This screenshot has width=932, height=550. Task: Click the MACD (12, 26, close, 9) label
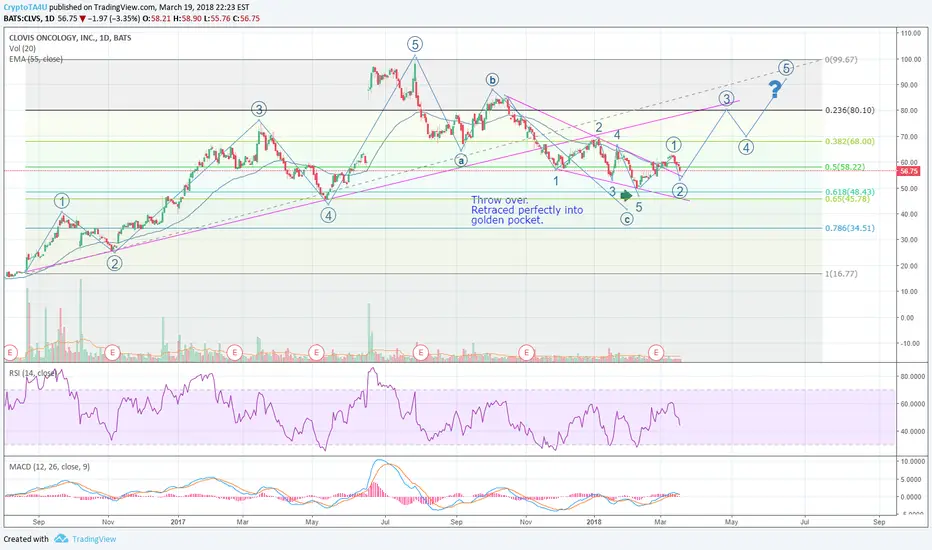tap(49, 467)
